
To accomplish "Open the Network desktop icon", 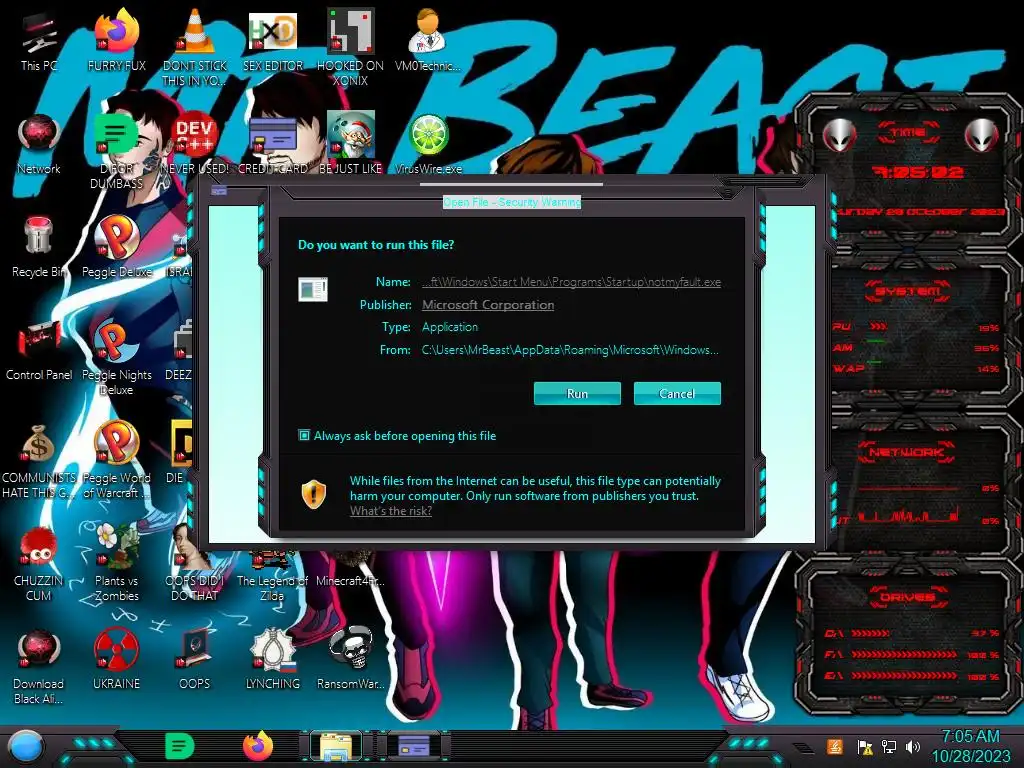I will pos(39,144).
